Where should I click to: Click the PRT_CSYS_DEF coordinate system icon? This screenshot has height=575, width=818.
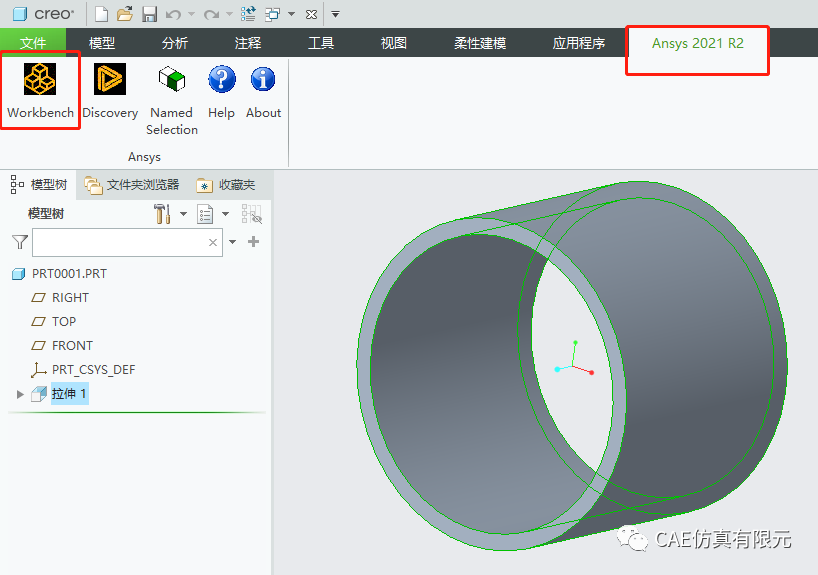point(39,370)
